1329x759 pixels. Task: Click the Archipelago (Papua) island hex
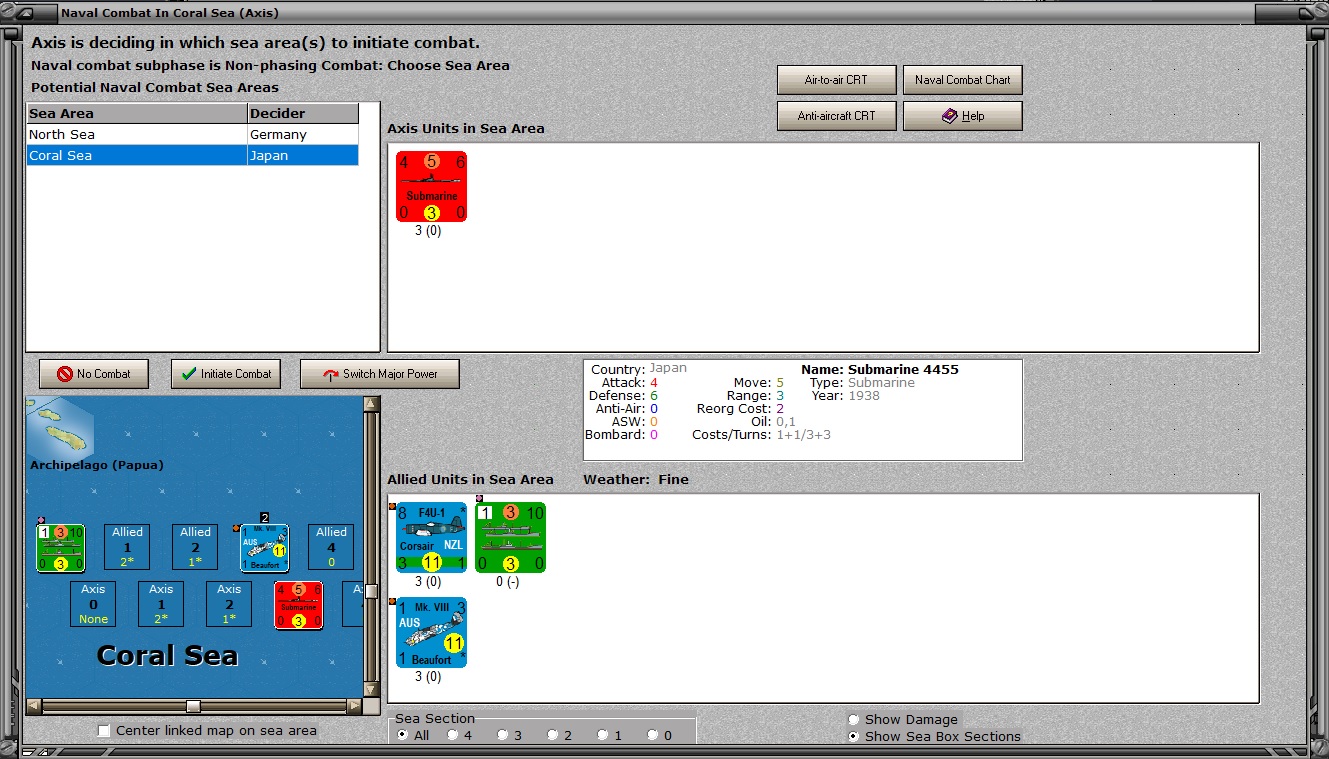tap(60, 430)
